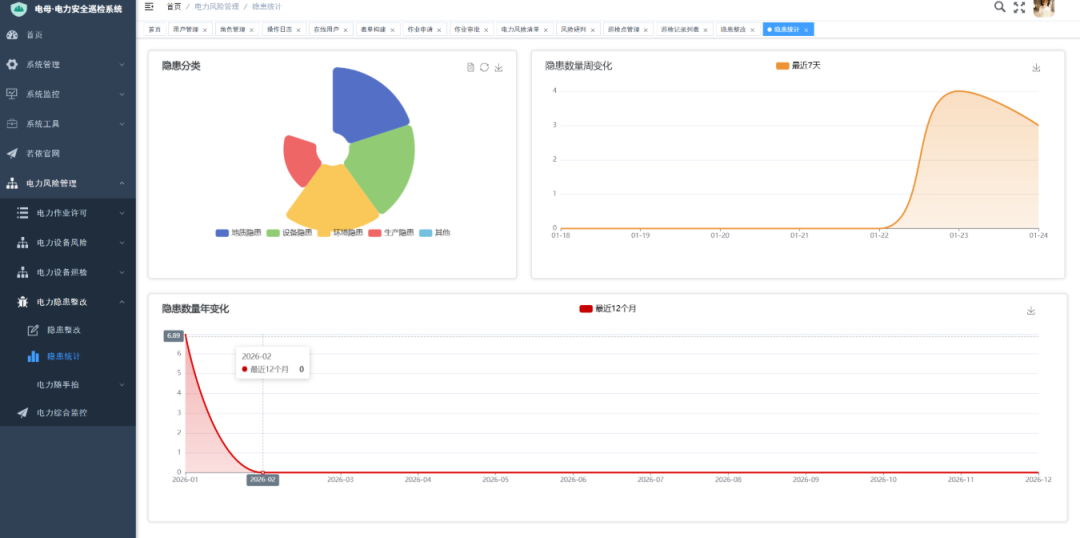Toggle 地质隐患 legend series

point(238,233)
